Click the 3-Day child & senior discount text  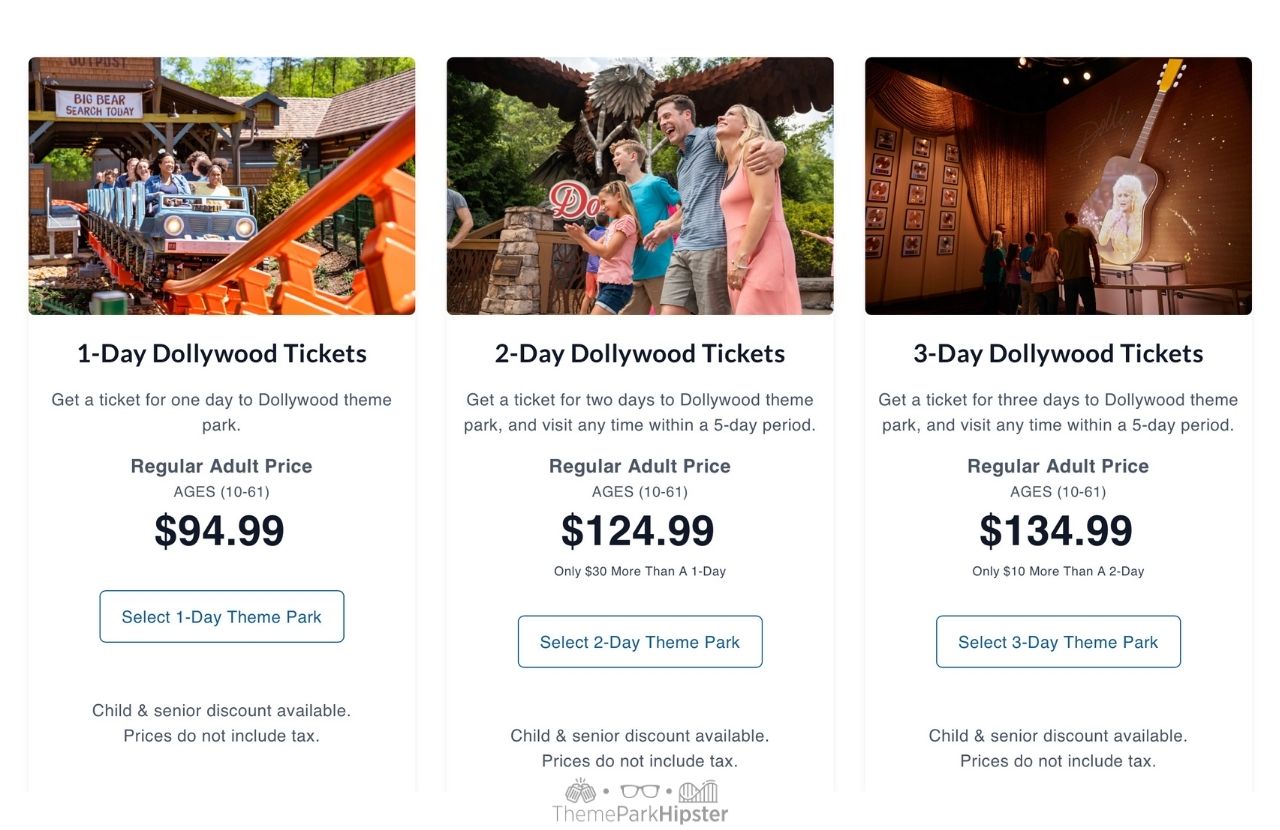pos(1058,736)
